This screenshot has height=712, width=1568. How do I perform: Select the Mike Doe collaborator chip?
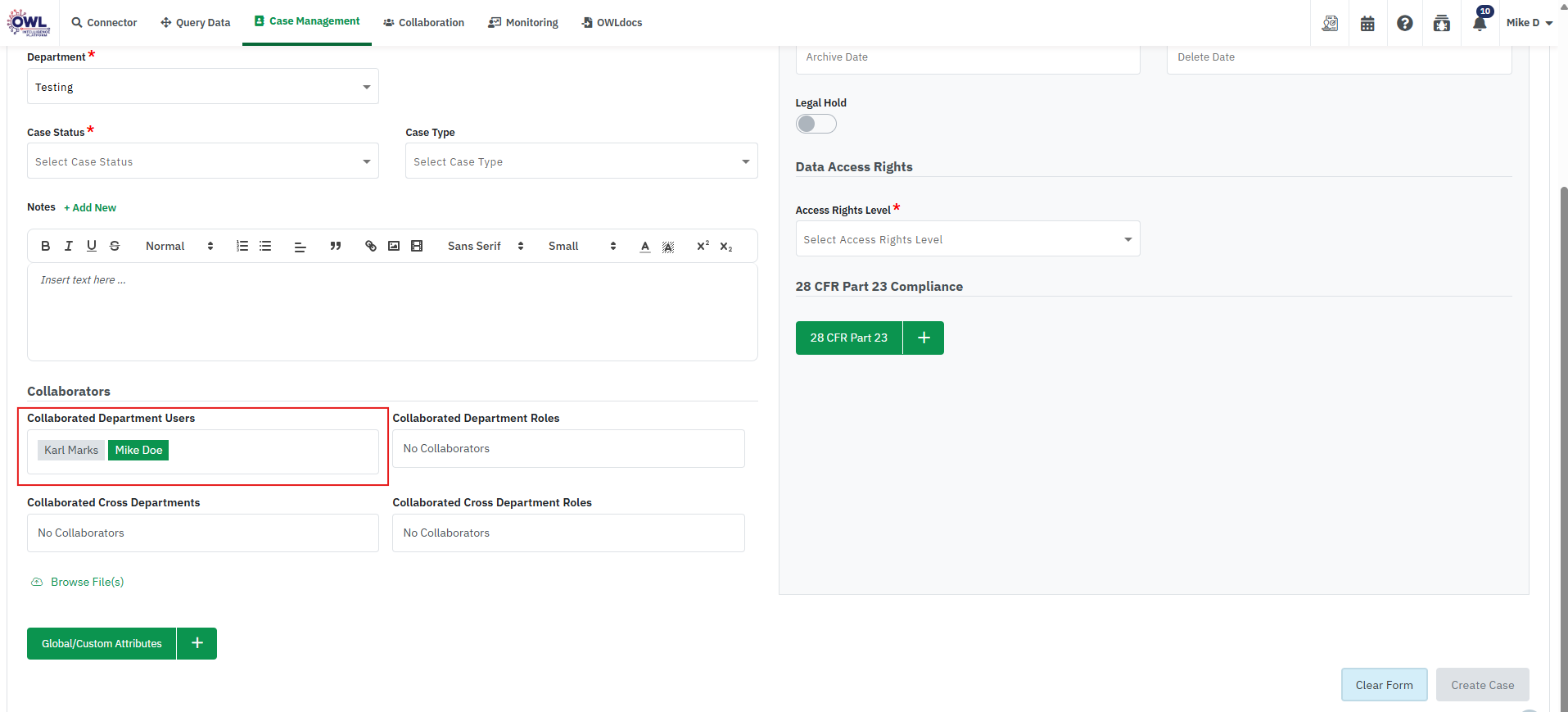[x=138, y=450]
